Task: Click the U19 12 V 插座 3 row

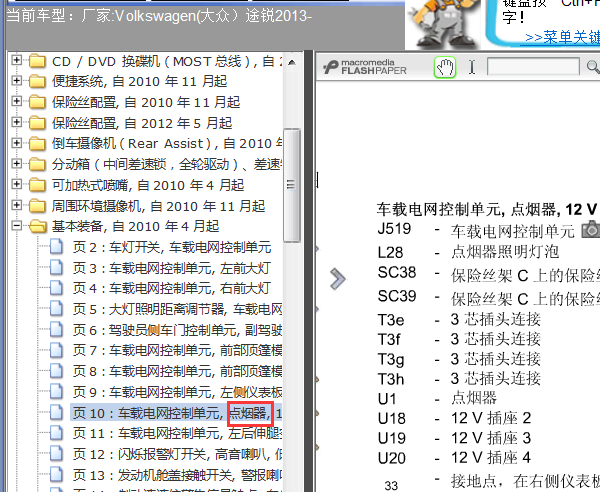Action: (455, 438)
